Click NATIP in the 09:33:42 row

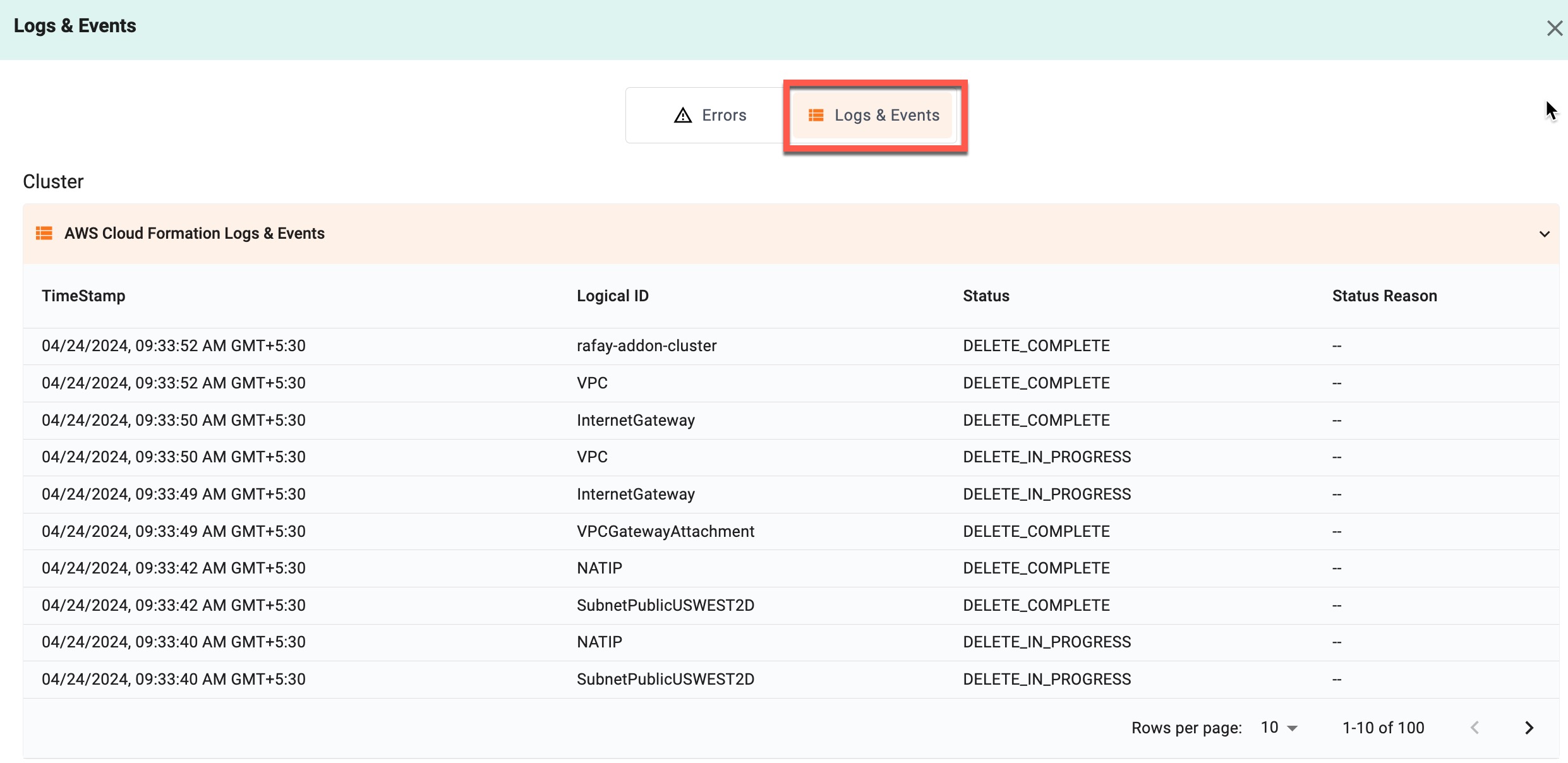click(600, 568)
